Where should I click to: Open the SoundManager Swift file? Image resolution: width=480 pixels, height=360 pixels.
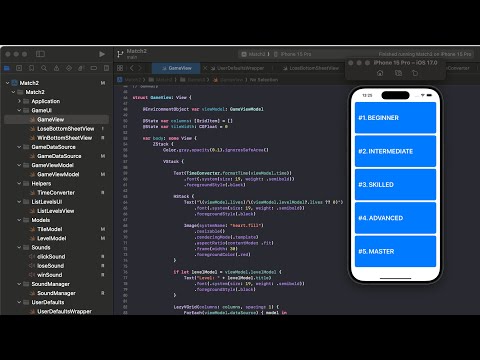pos(56,293)
